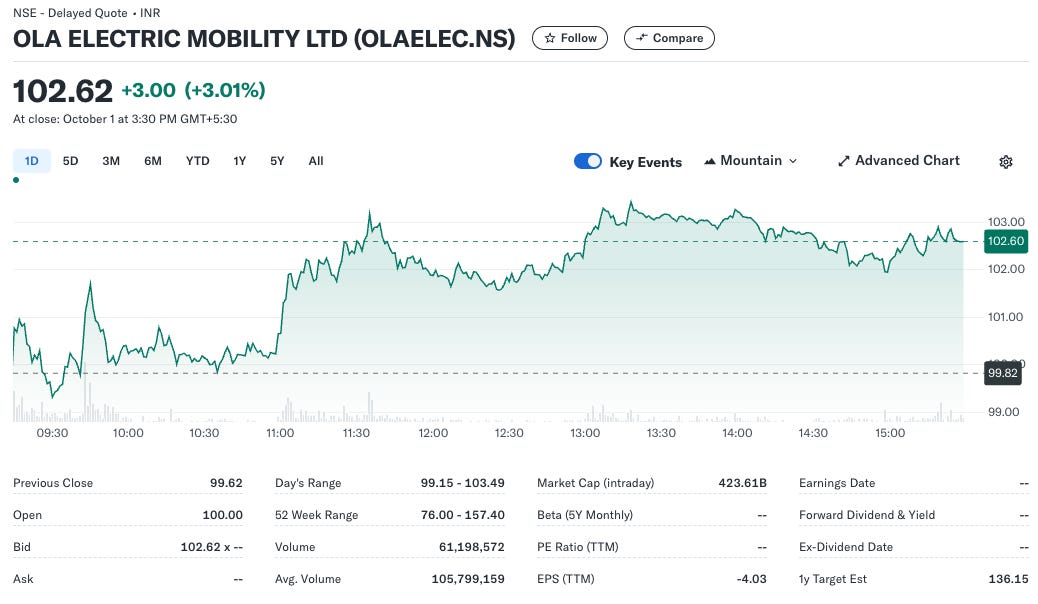Click the Market Cap value 423.61B
The height and width of the screenshot is (604, 1038).
(x=743, y=483)
